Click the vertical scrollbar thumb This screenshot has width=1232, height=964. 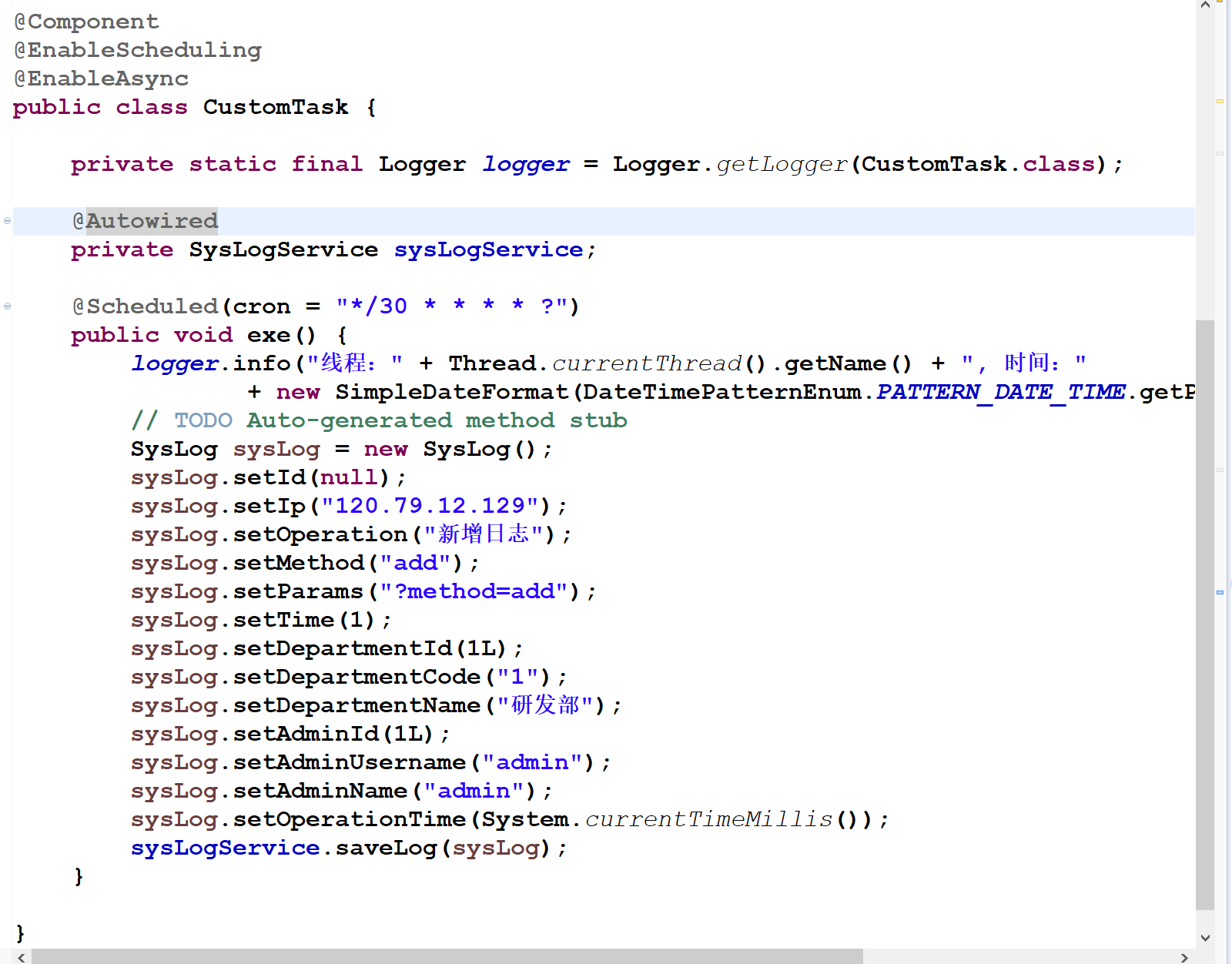pyautogui.click(x=1205, y=614)
